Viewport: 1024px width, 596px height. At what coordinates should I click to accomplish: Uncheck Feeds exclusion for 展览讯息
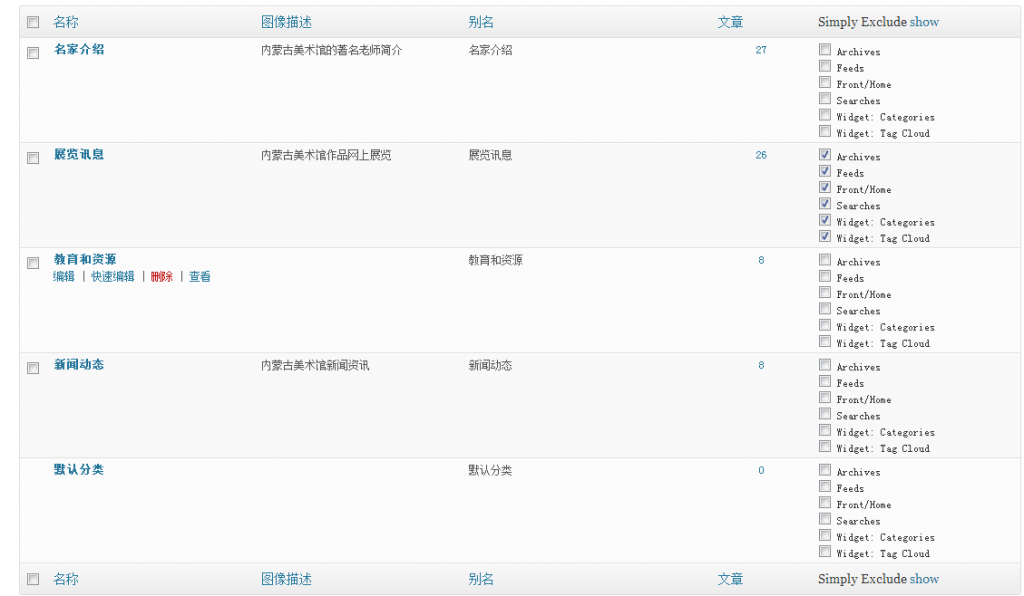(825, 171)
